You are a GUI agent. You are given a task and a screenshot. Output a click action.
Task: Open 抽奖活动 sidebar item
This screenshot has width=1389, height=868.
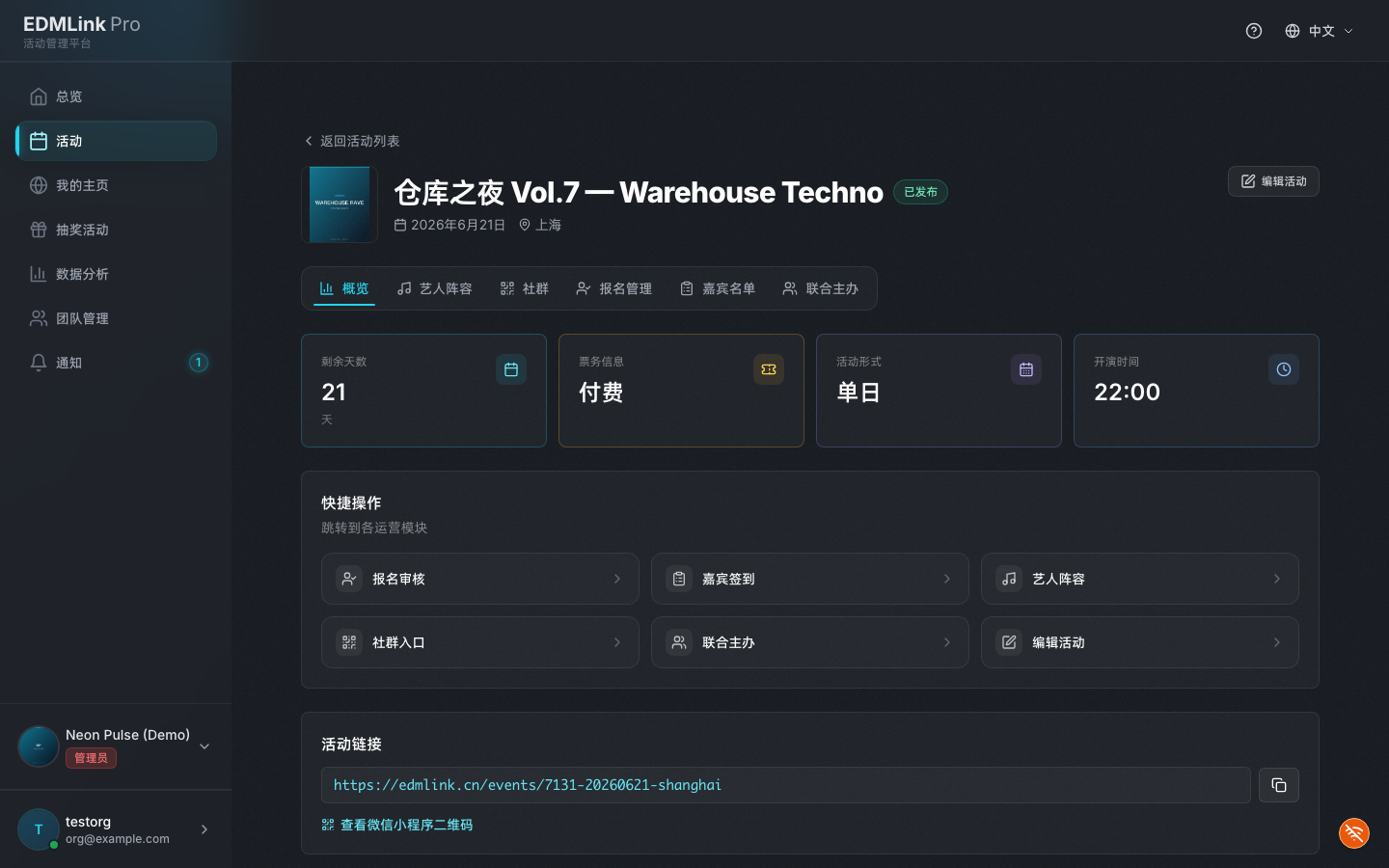point(116,230)
